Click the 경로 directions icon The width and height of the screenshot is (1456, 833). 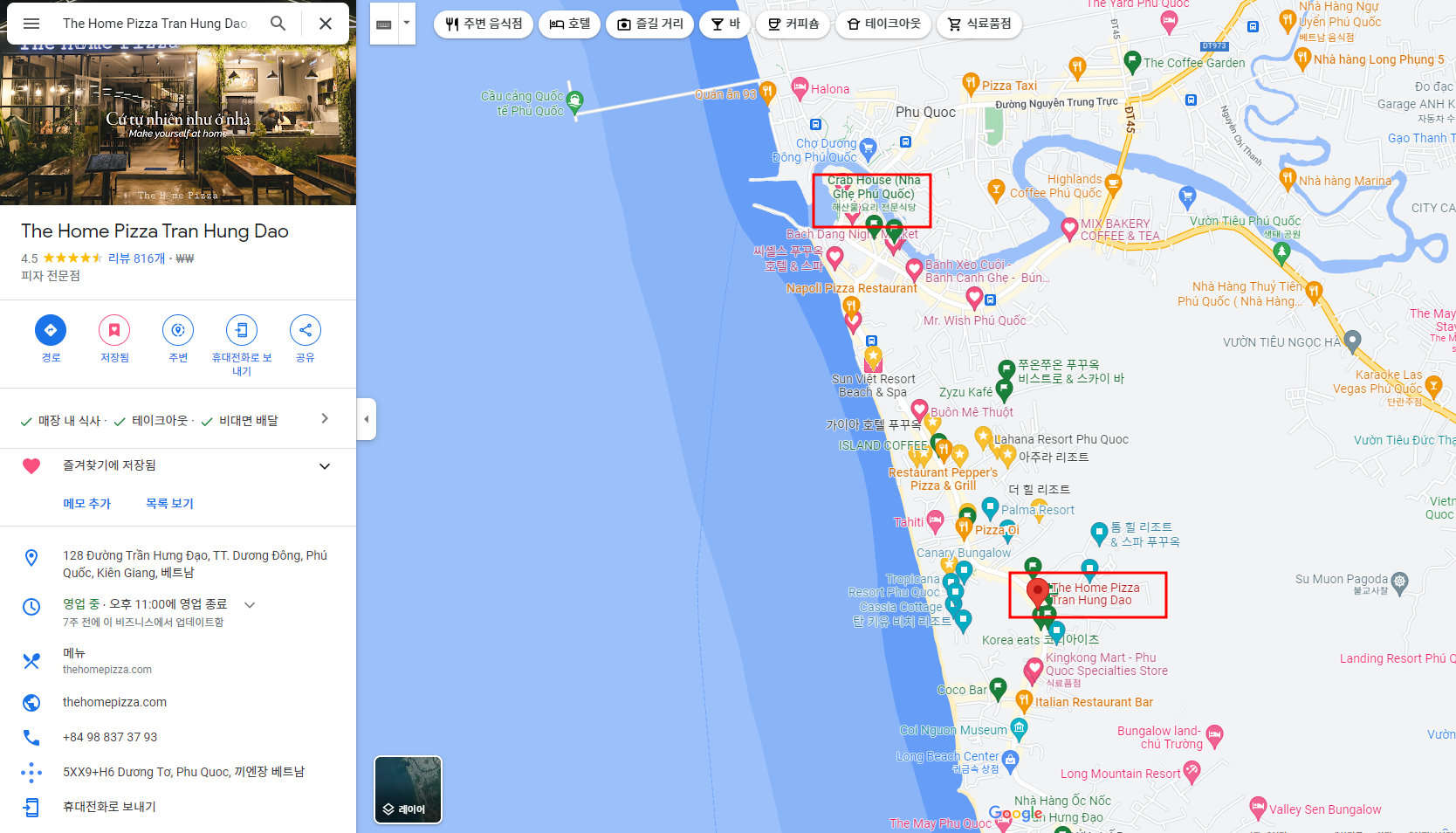pyautogui.click(x=51, y=330)
